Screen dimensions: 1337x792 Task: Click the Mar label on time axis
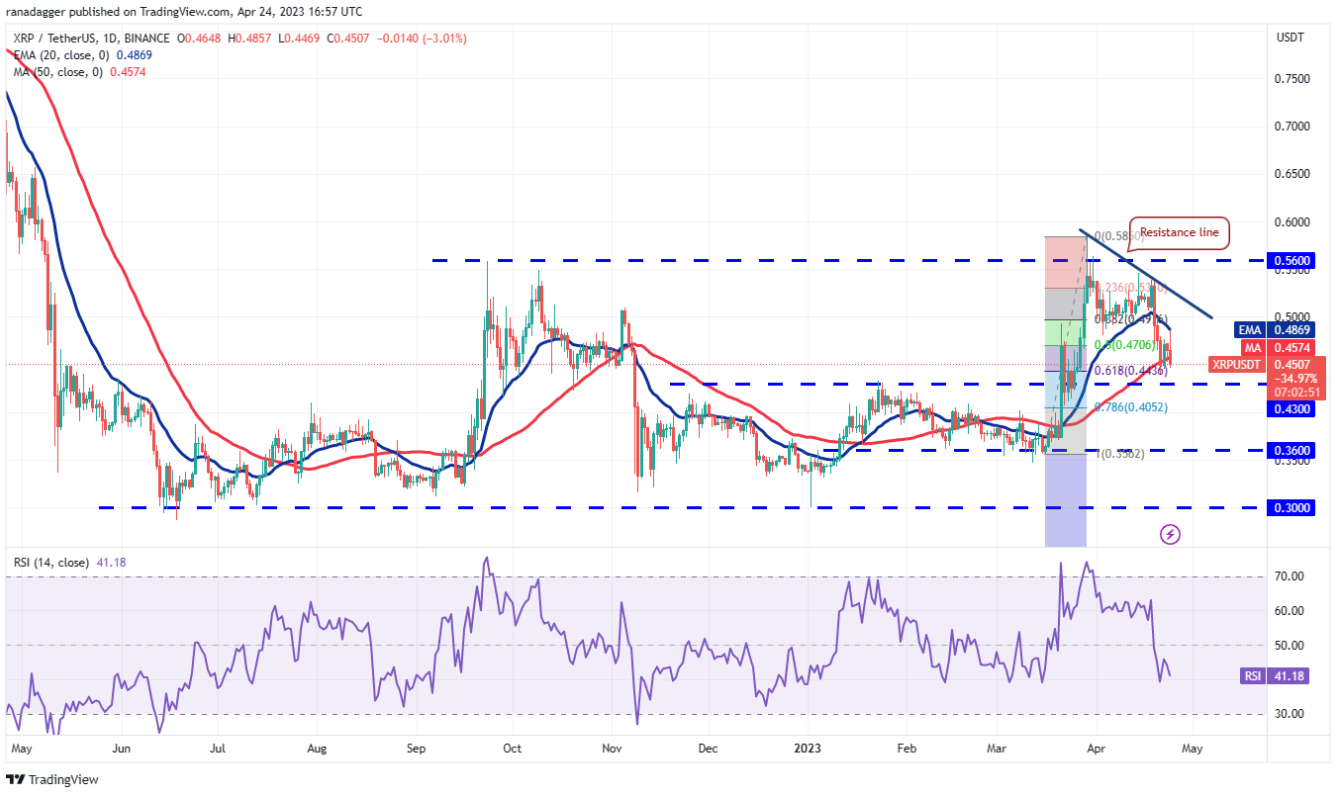[x=998, y=747]
